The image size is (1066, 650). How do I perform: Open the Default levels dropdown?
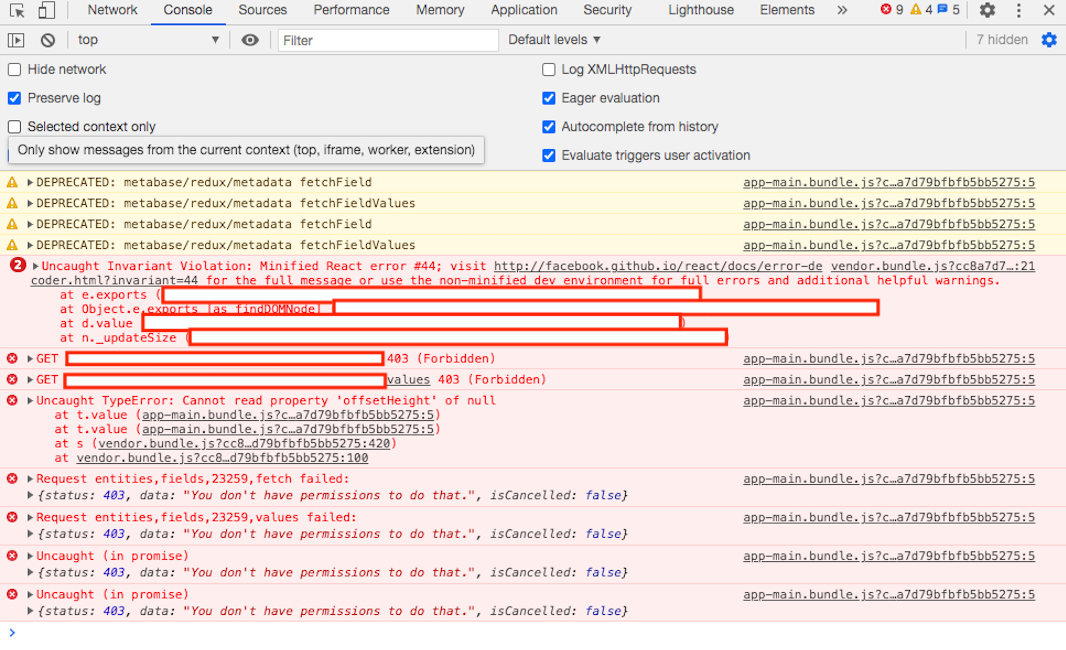click(x=554, y=40)
